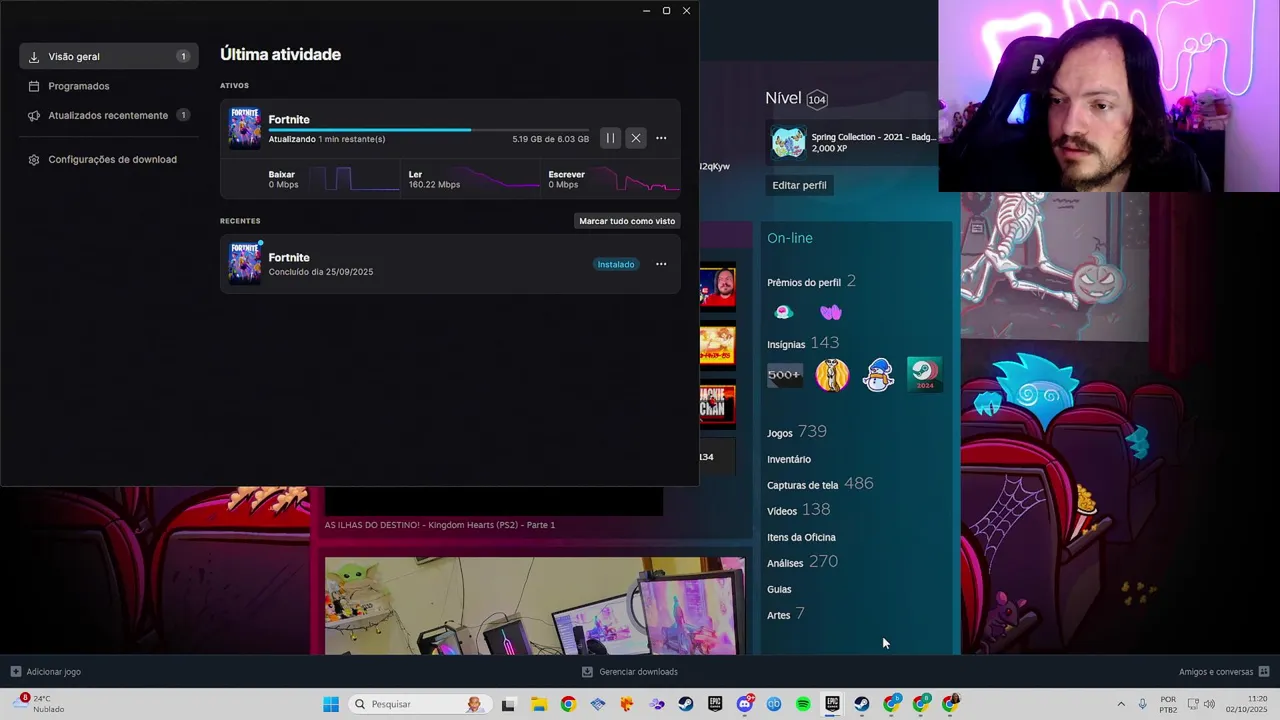Open the weather widget 24°C Nublado
The width and height of the screenshot is (1280, 720).
(x=40, y=704)
